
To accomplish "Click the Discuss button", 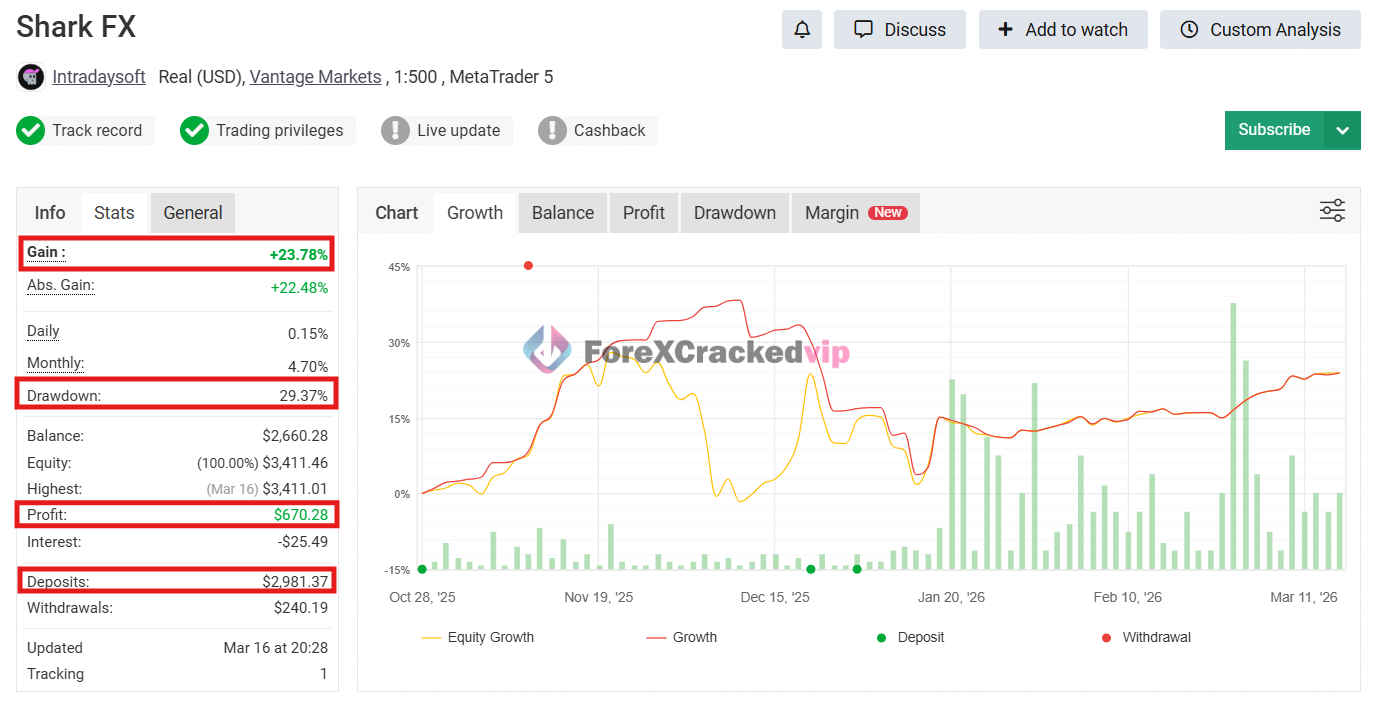I will [x=900, y=30].
